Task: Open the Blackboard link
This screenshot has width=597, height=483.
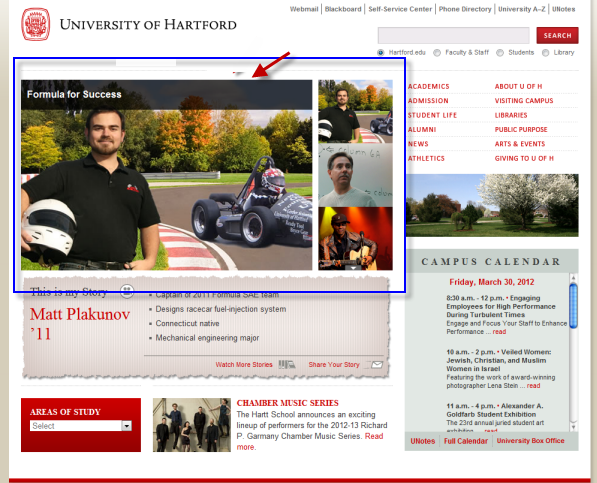Action: click(343, 9)
